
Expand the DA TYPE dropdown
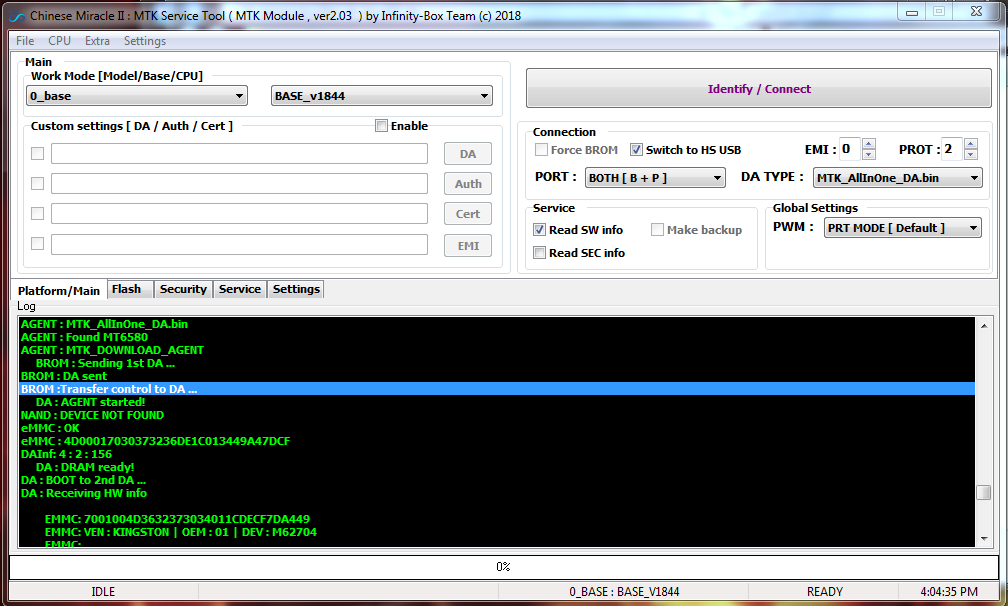tap(897, 178)
